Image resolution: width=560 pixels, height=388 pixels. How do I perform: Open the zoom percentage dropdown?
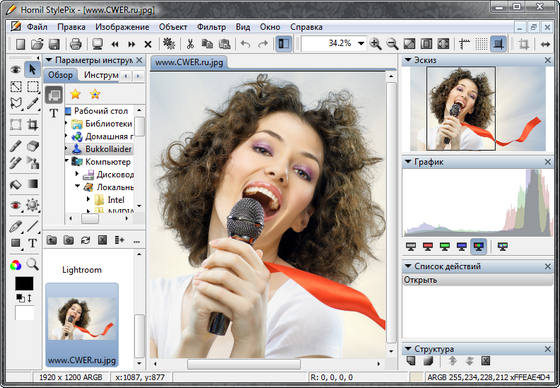click(x=361, y=44)
